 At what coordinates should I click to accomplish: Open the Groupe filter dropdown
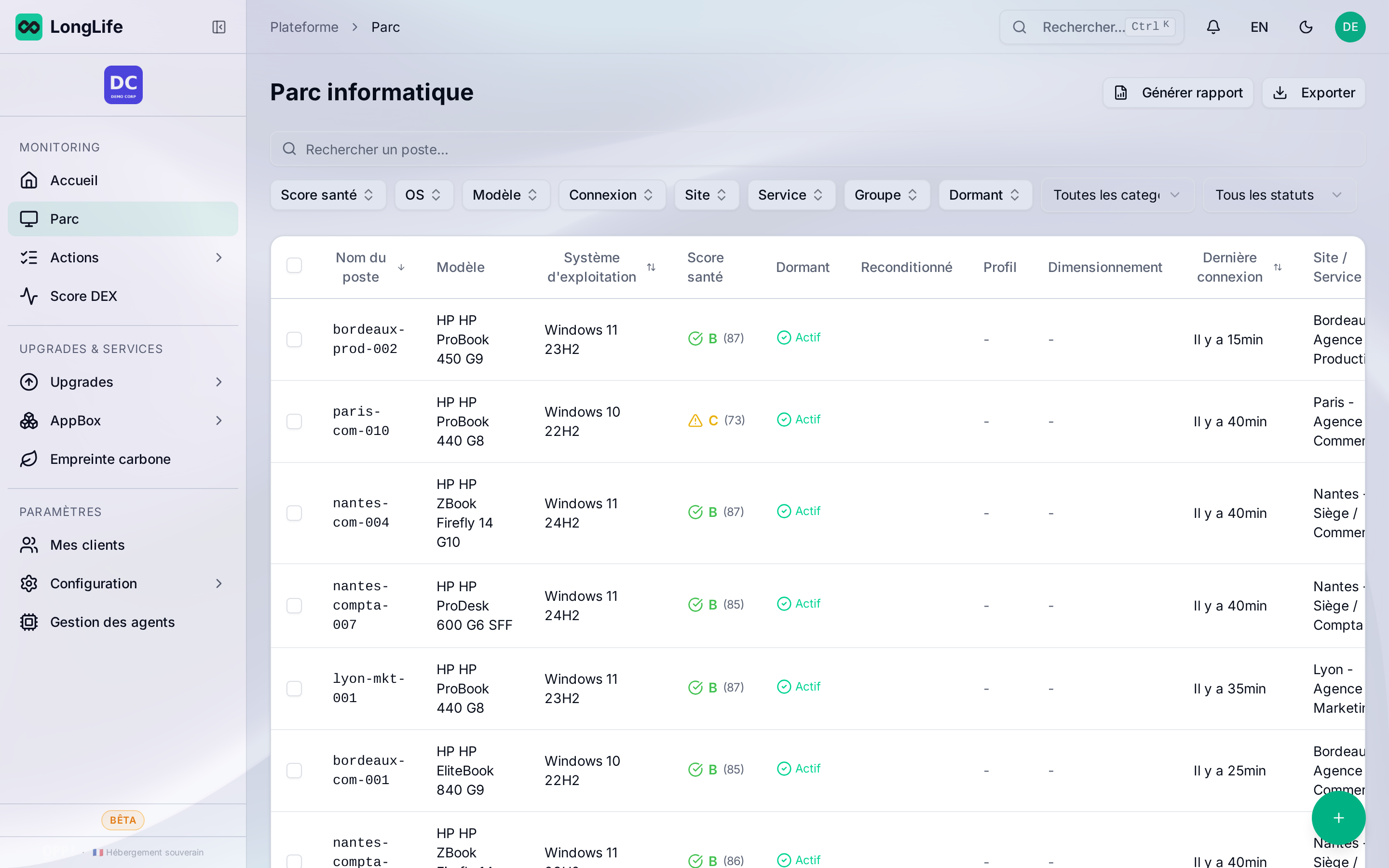point(887,195)
